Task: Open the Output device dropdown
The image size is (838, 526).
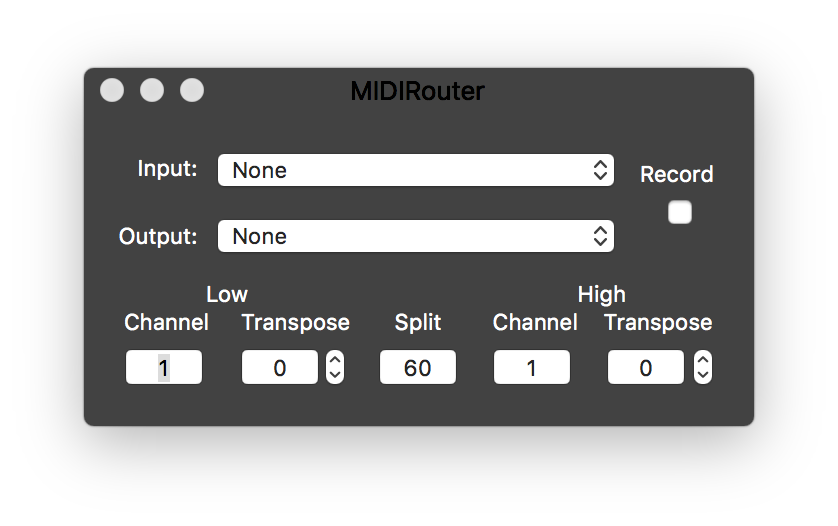Action: 415,236
